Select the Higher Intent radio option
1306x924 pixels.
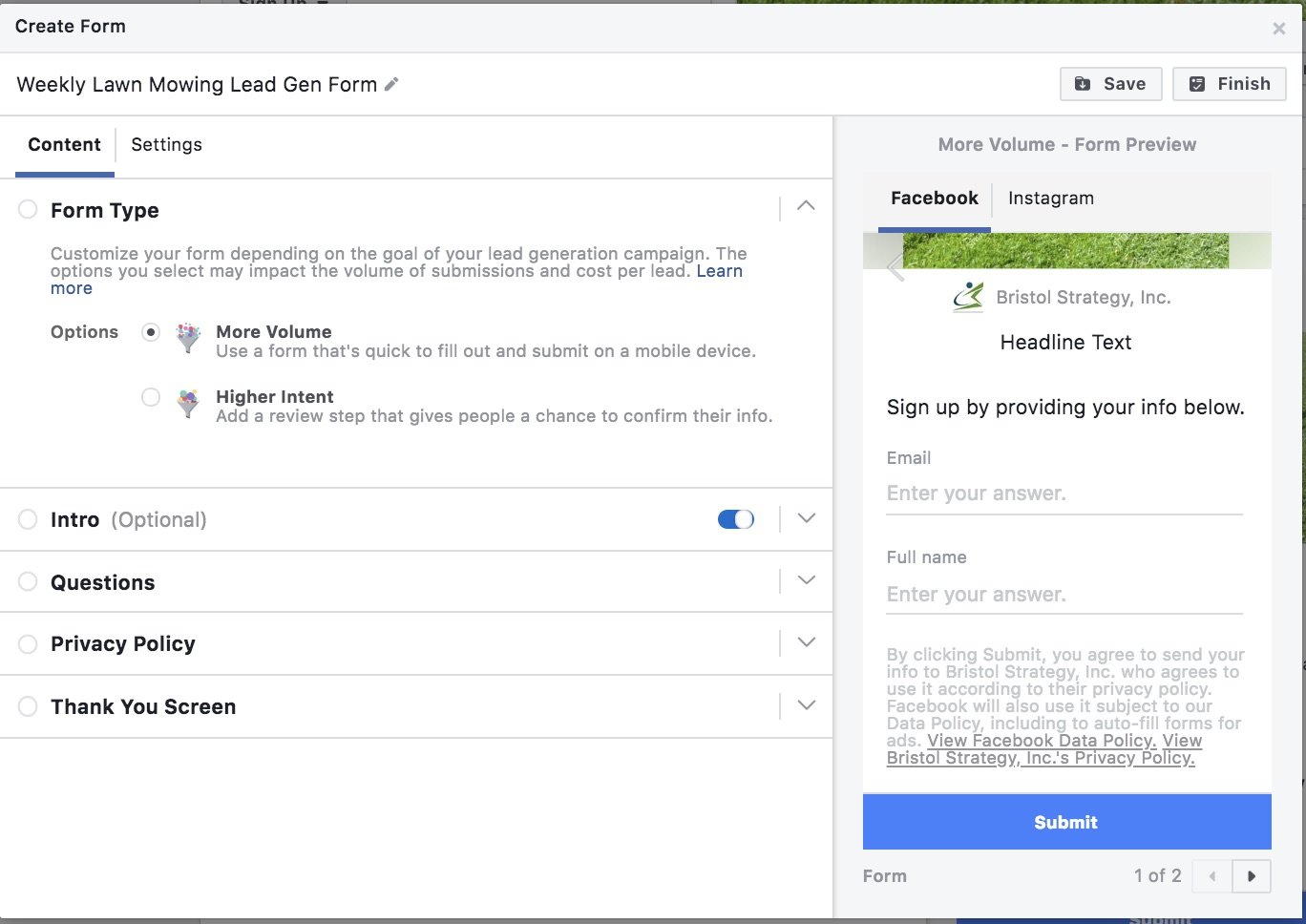click(x=151, y=397)
